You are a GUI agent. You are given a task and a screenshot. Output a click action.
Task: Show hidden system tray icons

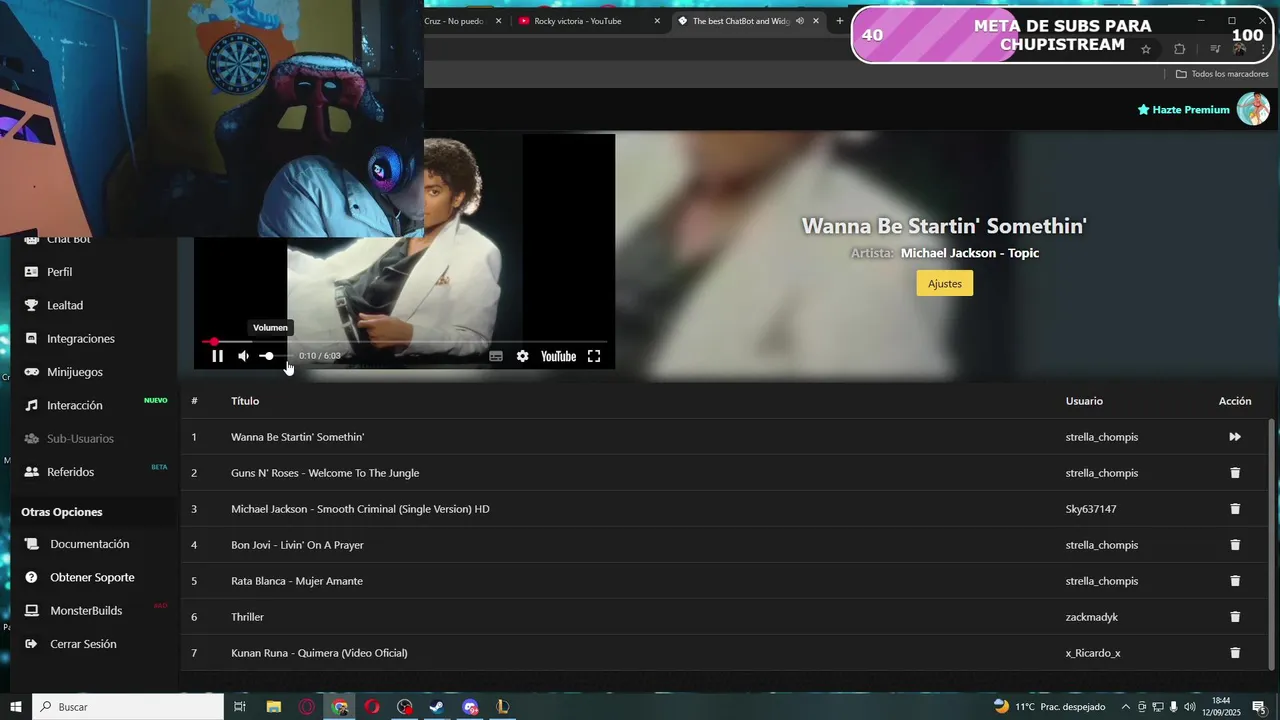click(x=1125, y=707)
